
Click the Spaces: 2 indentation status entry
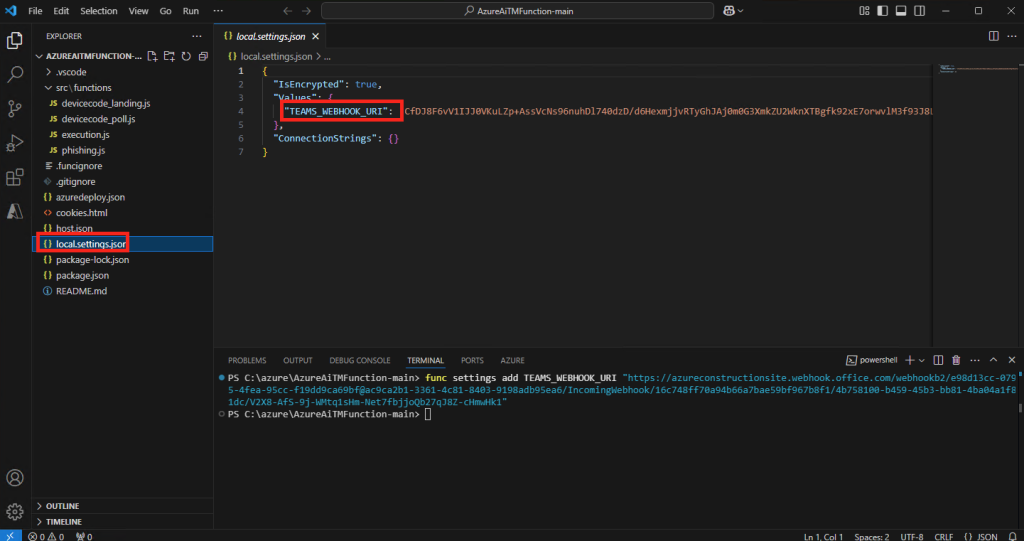coord(872,536)
